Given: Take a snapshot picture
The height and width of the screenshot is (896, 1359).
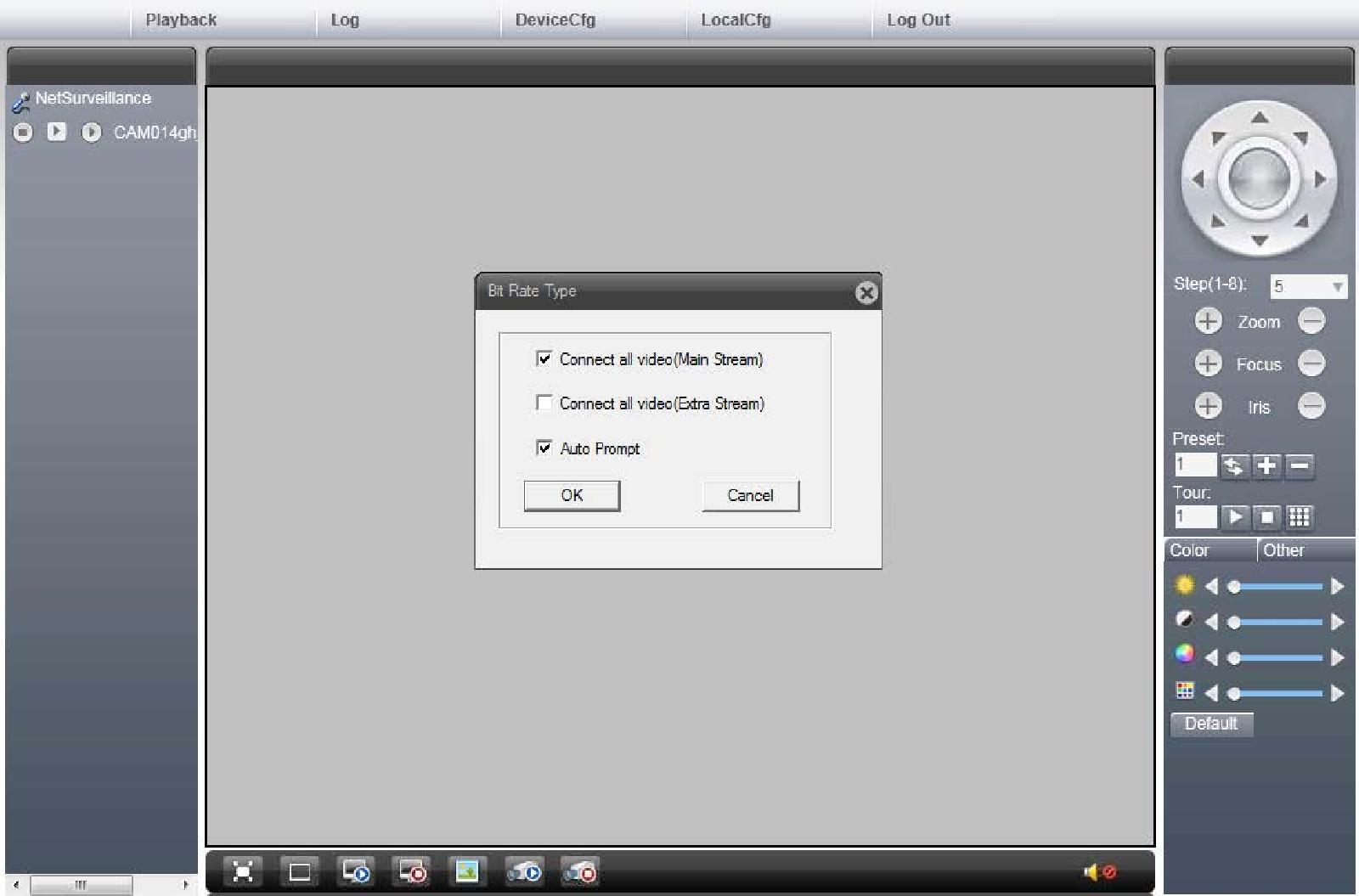Looking at the screenshot, I should pos(467,871).
